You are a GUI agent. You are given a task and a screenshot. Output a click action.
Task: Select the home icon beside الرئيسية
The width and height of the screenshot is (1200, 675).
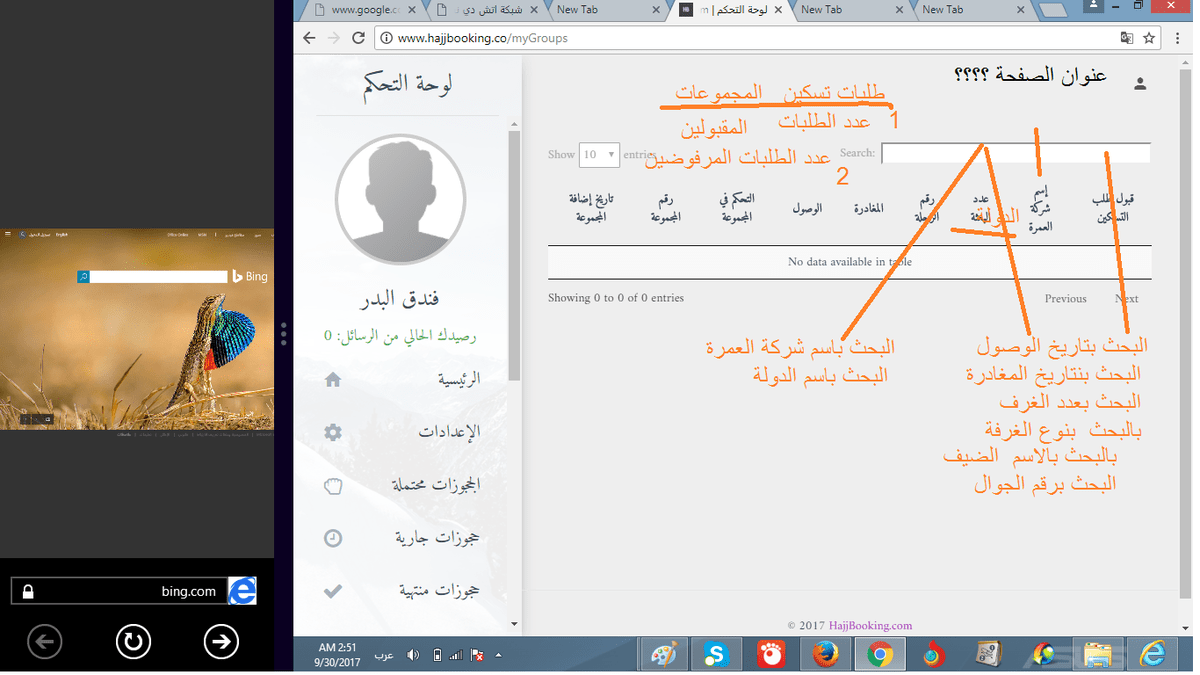click(x=332, y=379)
